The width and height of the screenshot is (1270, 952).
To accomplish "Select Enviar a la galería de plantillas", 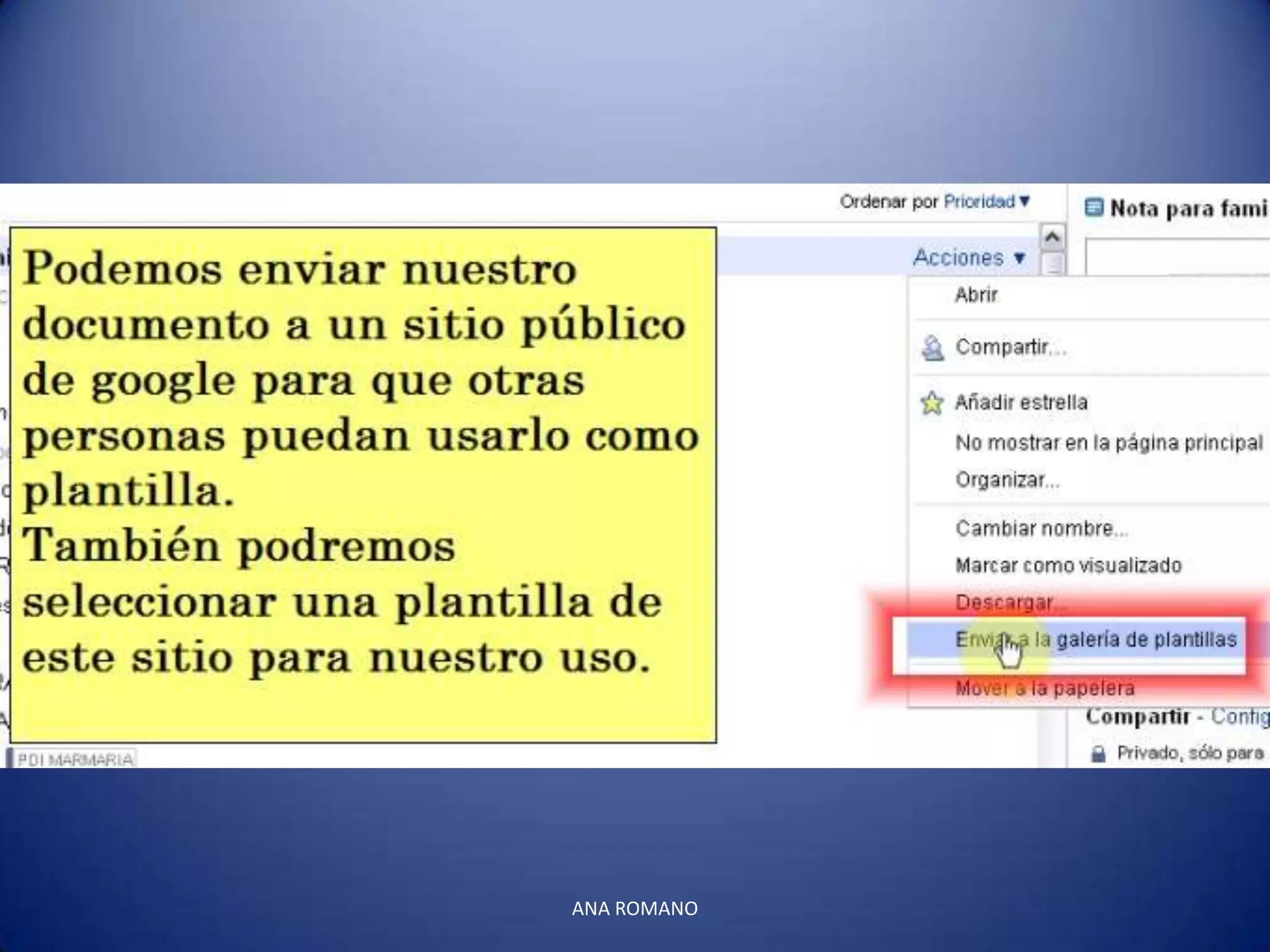I will (1095, 640).
